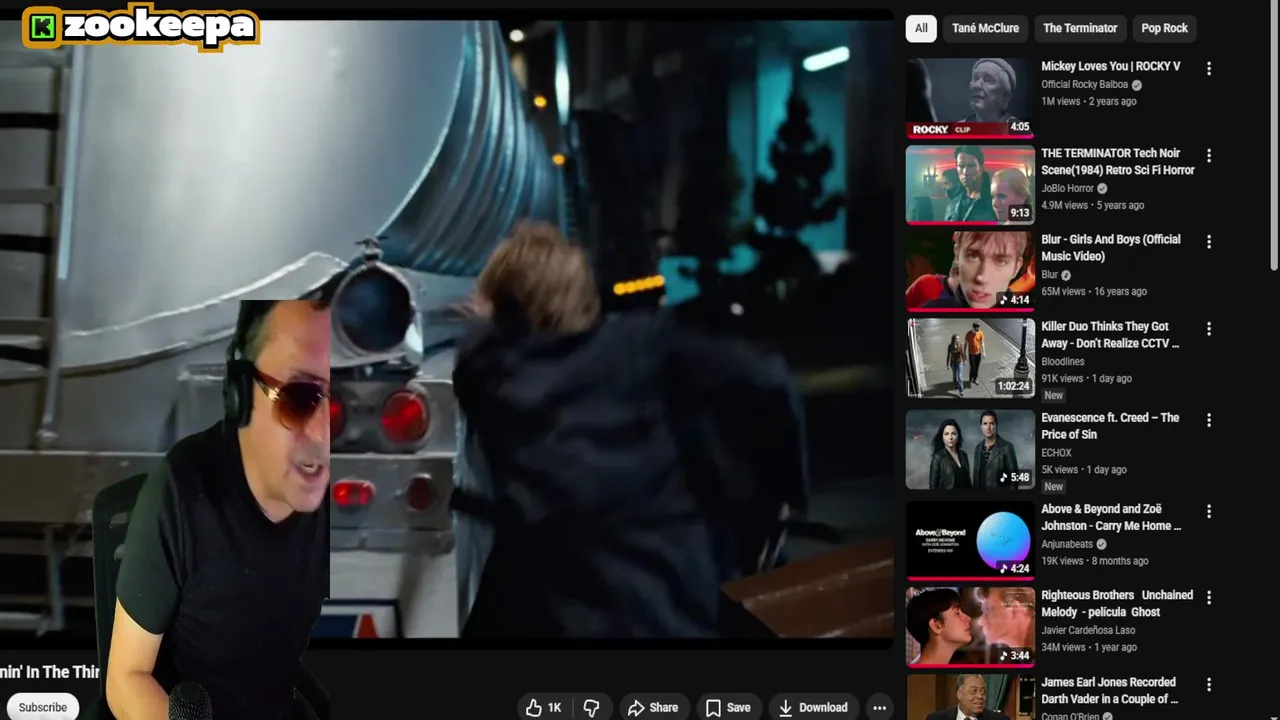Visit Bloodlines channel
The width and height of the screenshot is (1280, 720).
click(1062, 361)
